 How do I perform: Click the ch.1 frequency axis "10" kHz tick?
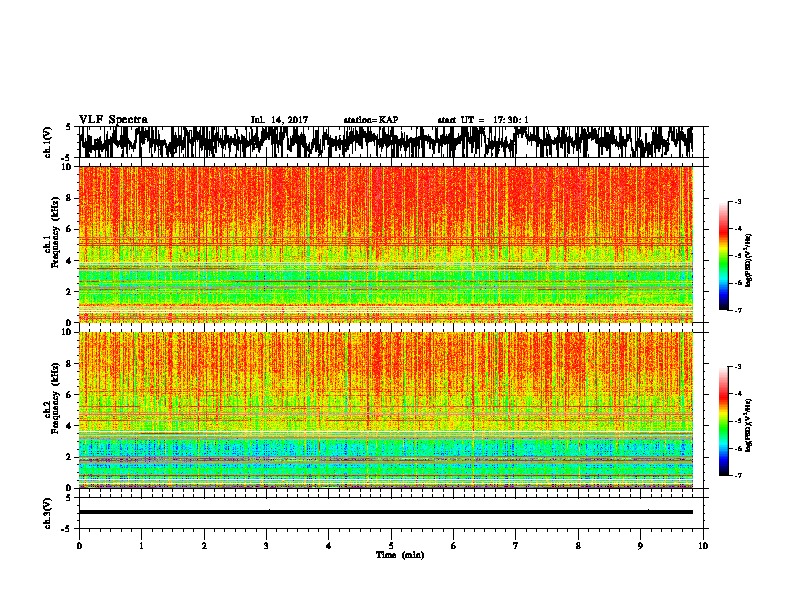click(x=68, y=167)
